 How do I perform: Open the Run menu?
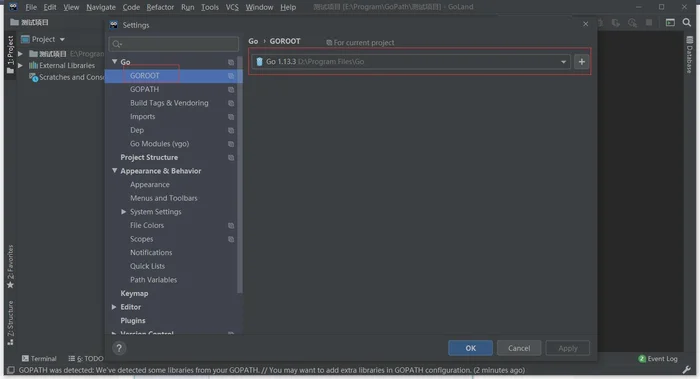pos(188,7)
